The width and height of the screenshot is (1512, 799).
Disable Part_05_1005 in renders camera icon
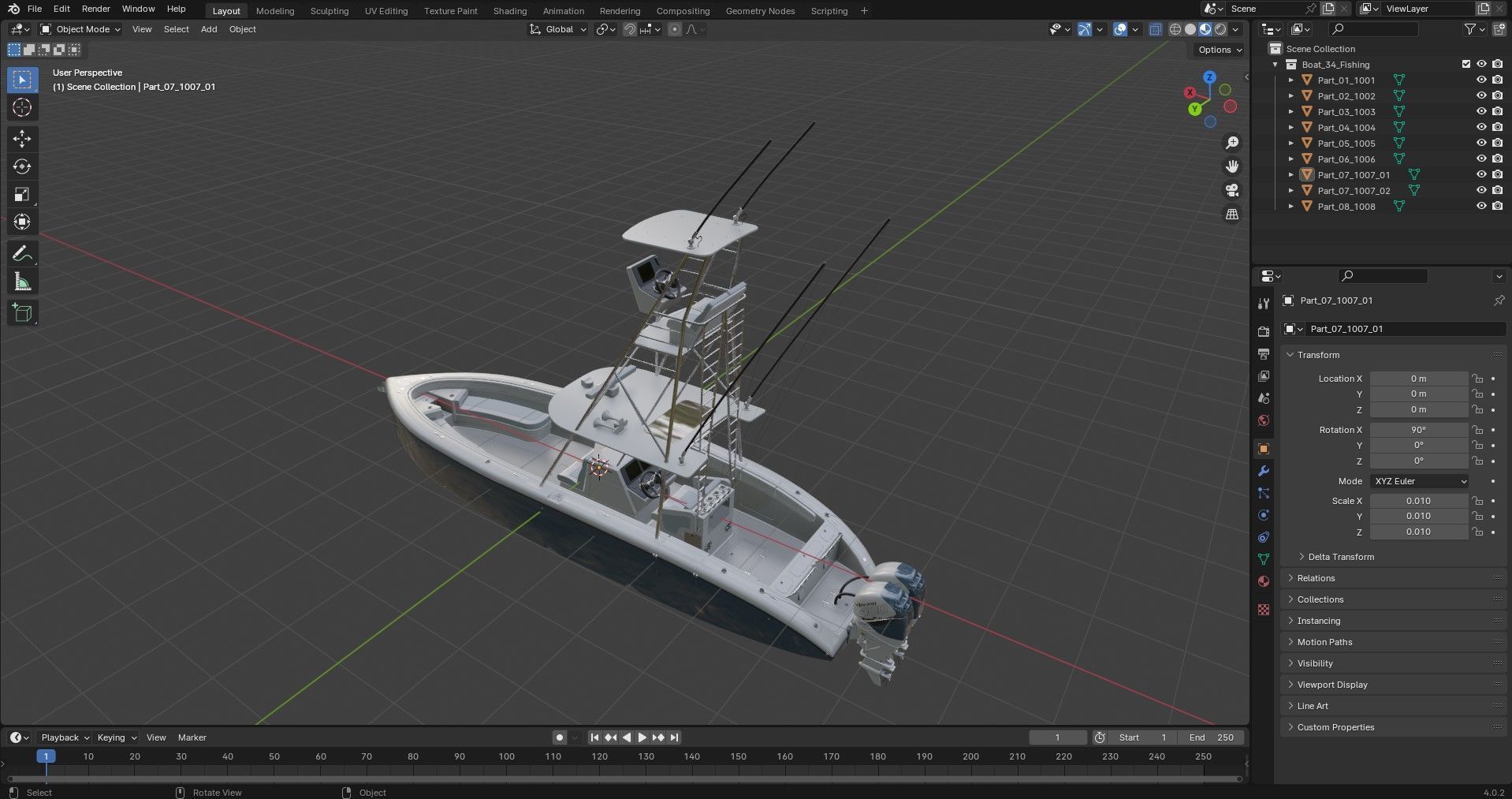1497,143
